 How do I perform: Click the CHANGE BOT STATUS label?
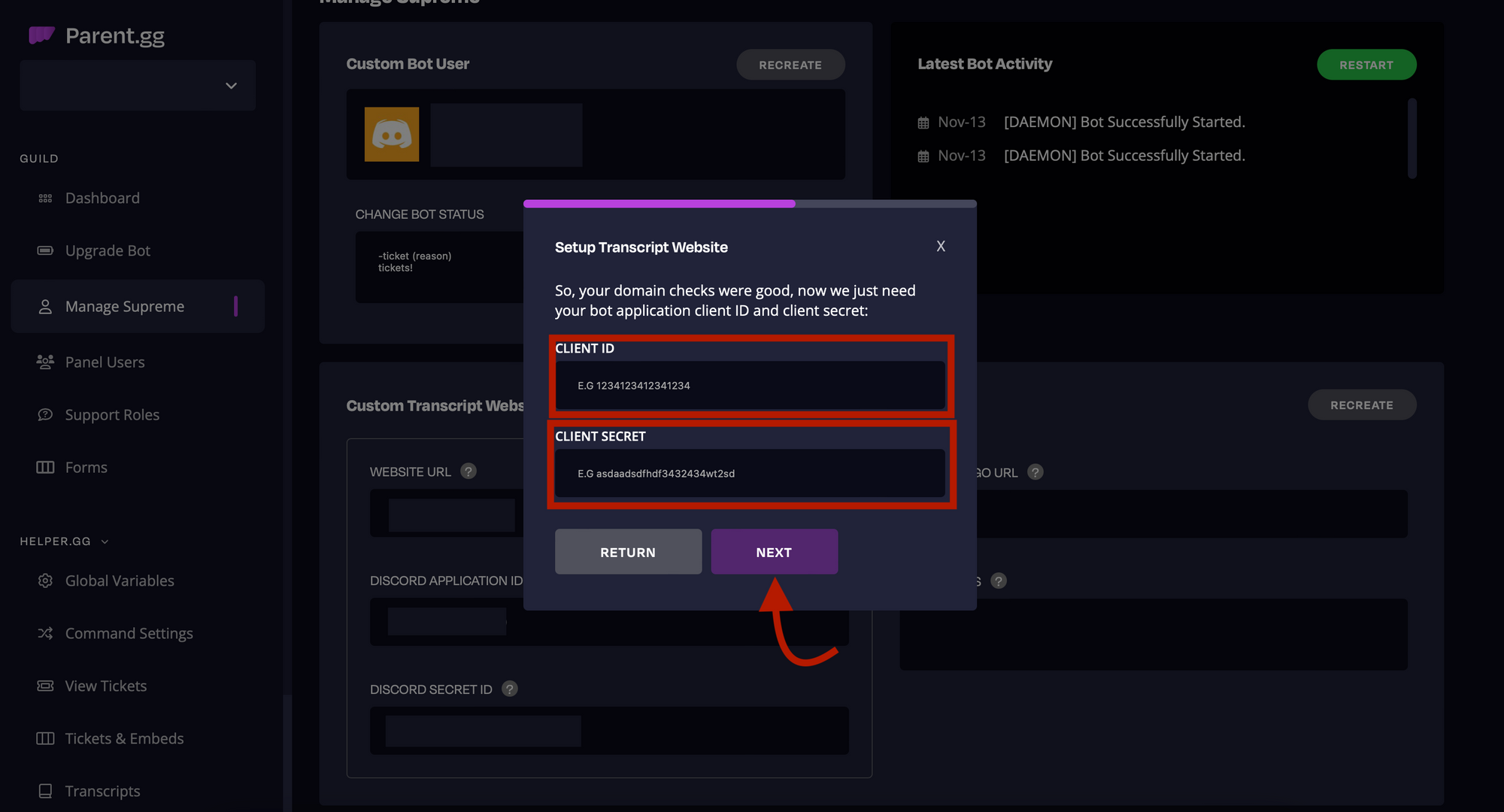point(420,214)
